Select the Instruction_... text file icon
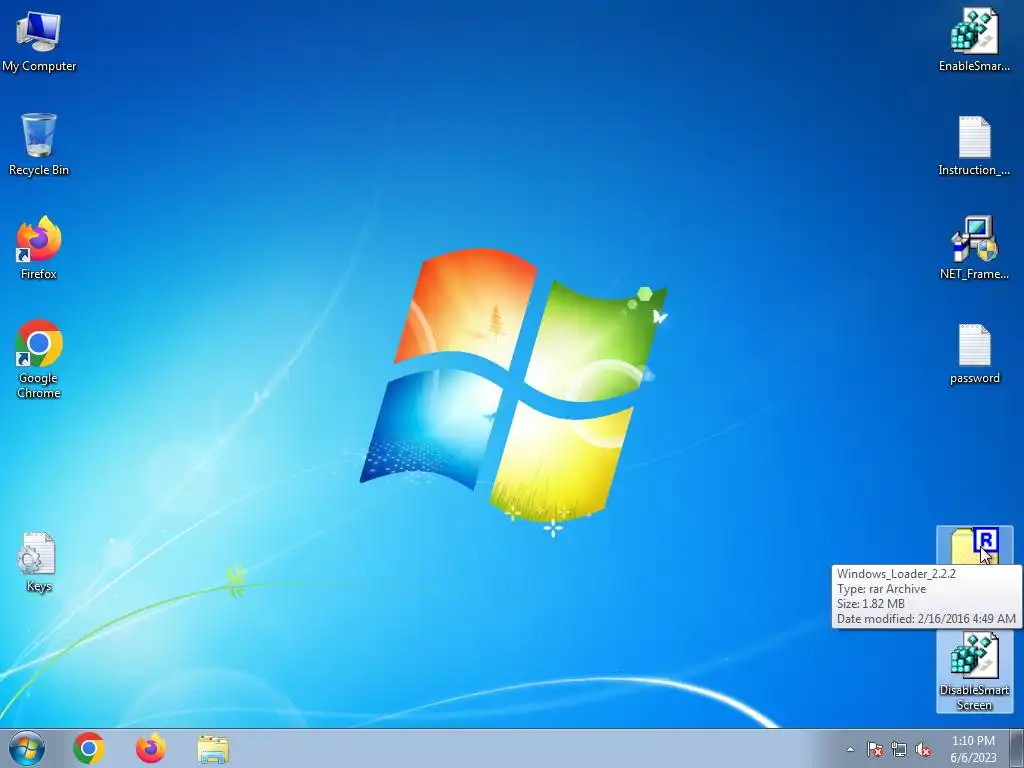Viewport: 1024px width, 768px height. [974, 145]
